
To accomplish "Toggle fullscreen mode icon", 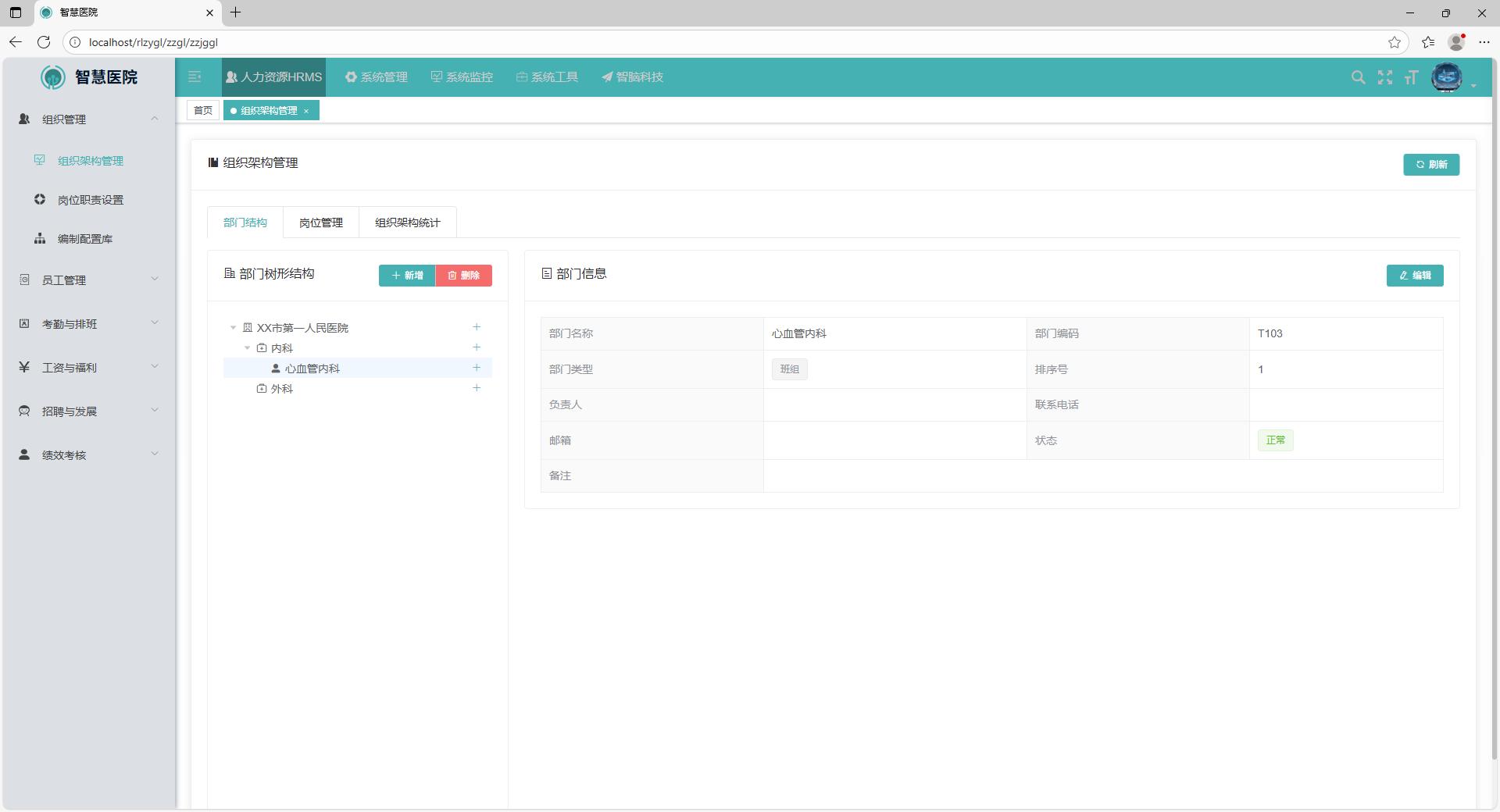I will 1384,77.
